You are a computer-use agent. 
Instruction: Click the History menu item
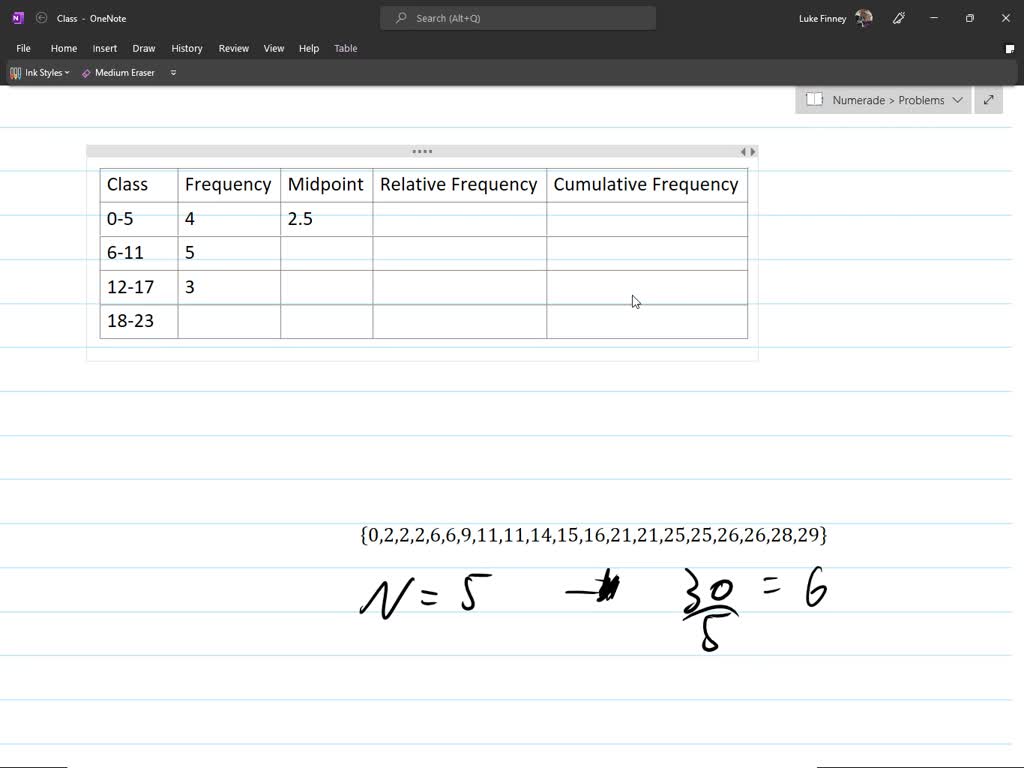pyautogui.click(x=187, y=48)
